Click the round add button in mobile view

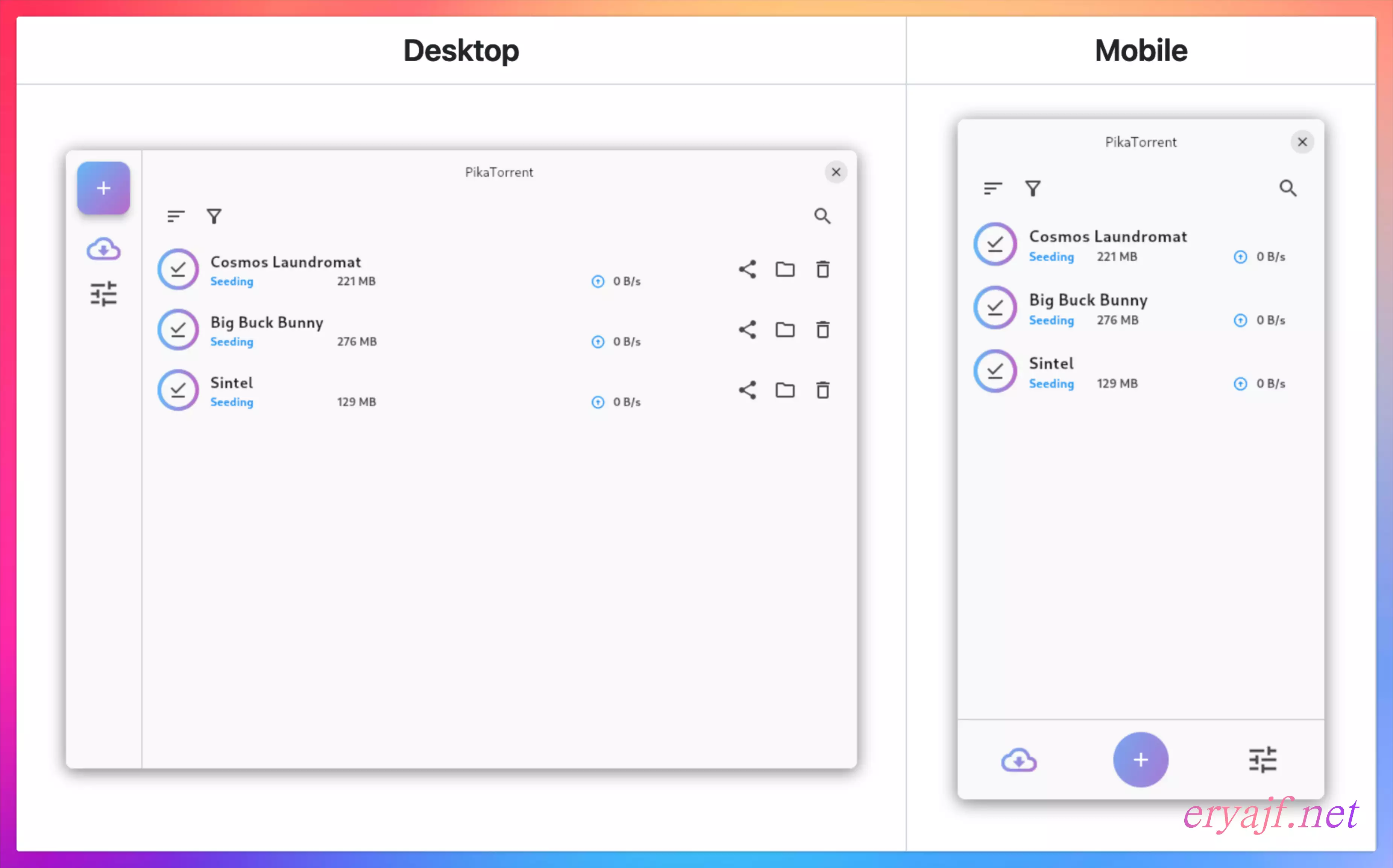click(x=1140, y=760)
